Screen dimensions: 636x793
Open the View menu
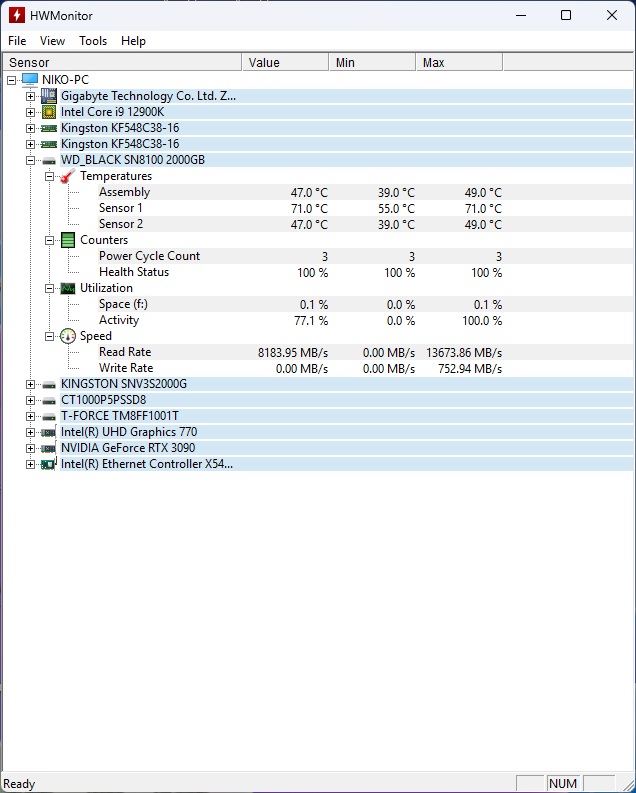point(52,41)
